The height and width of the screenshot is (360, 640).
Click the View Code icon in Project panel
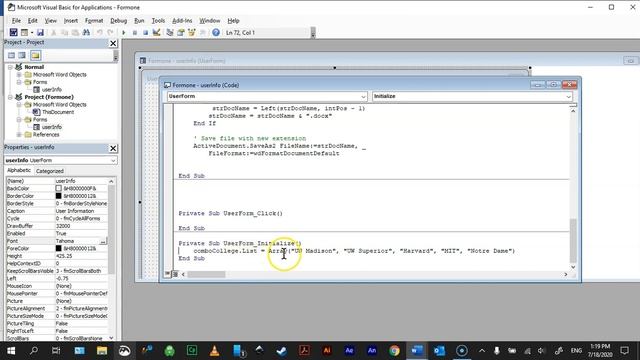tap(11, 55)
